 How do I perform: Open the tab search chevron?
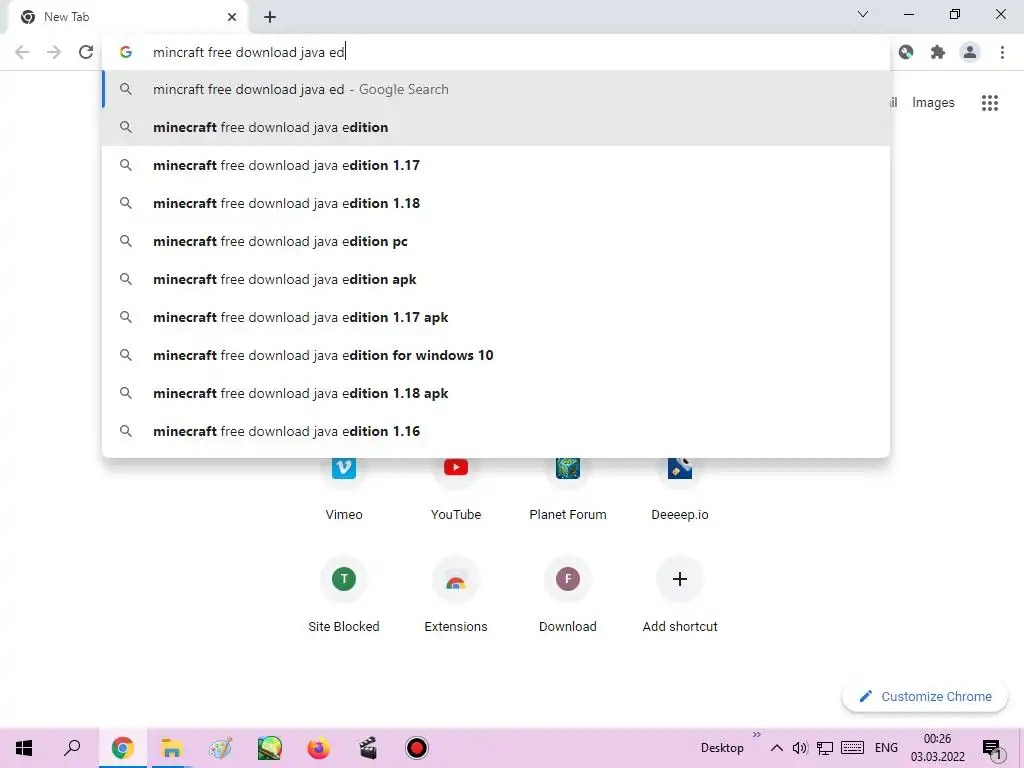(x=863, y=14)
